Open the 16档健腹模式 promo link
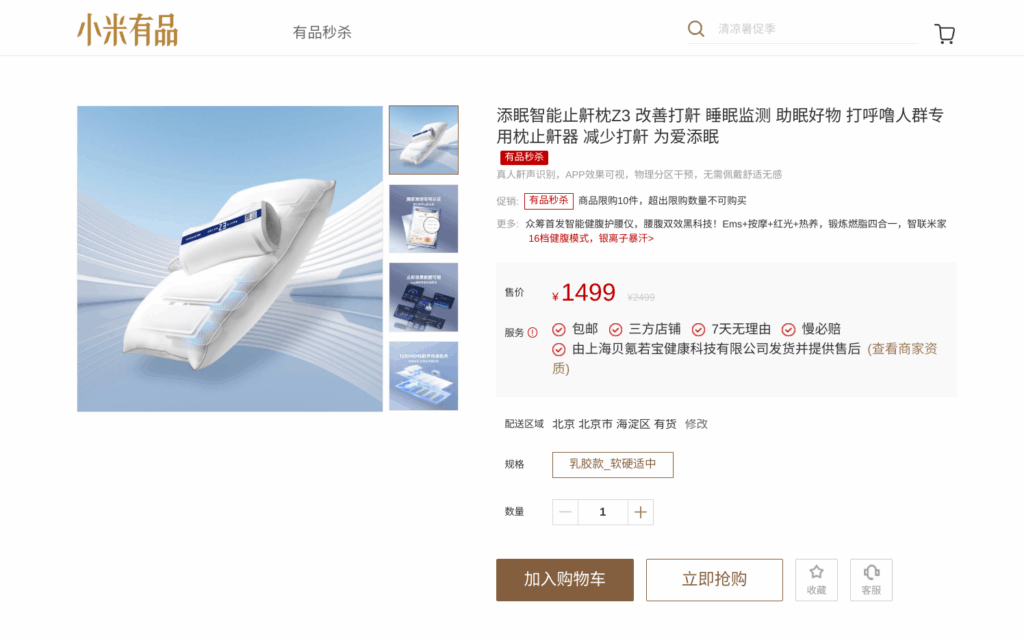The height and width of the screenshot is (641, 1024). coord(591,238)
